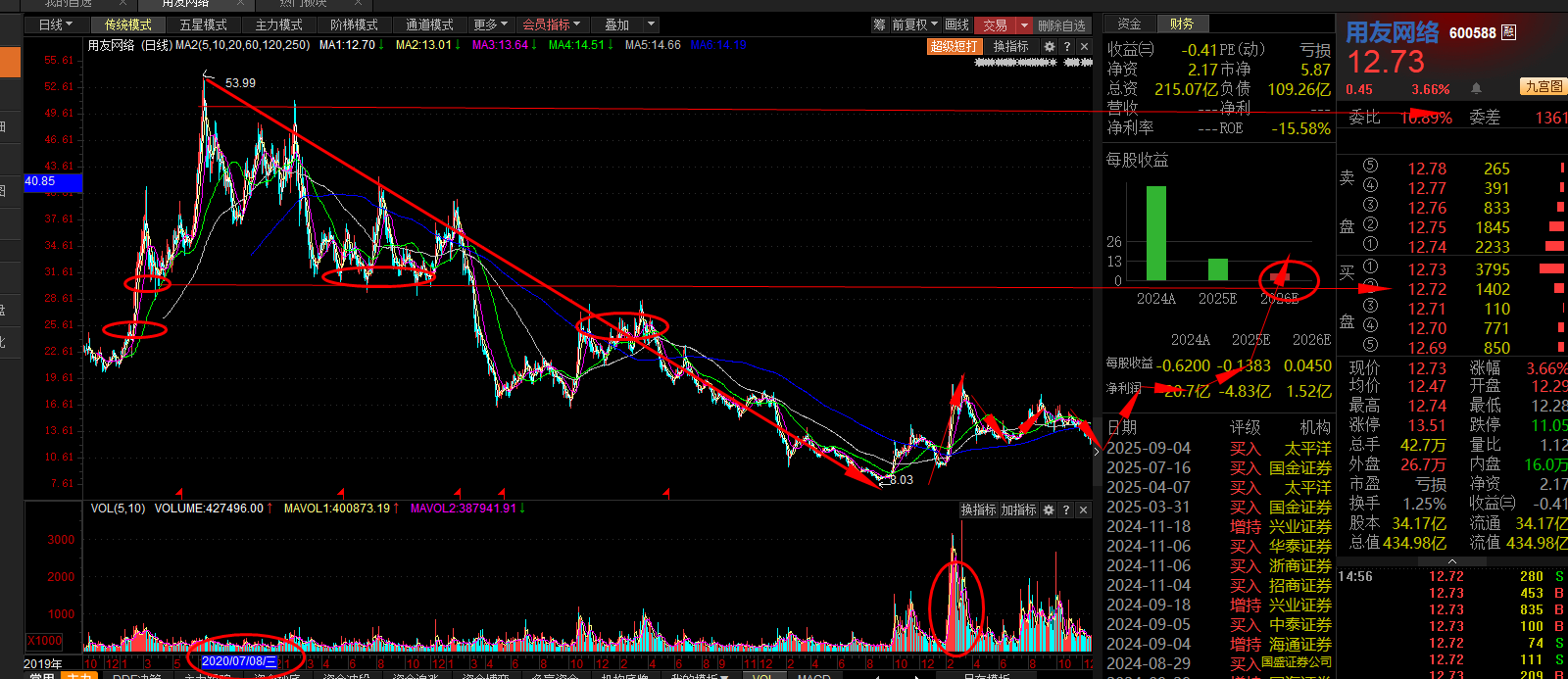Open VOL panel help question mark
This screenshot has height=679, width=1568.
point(1066,510)
